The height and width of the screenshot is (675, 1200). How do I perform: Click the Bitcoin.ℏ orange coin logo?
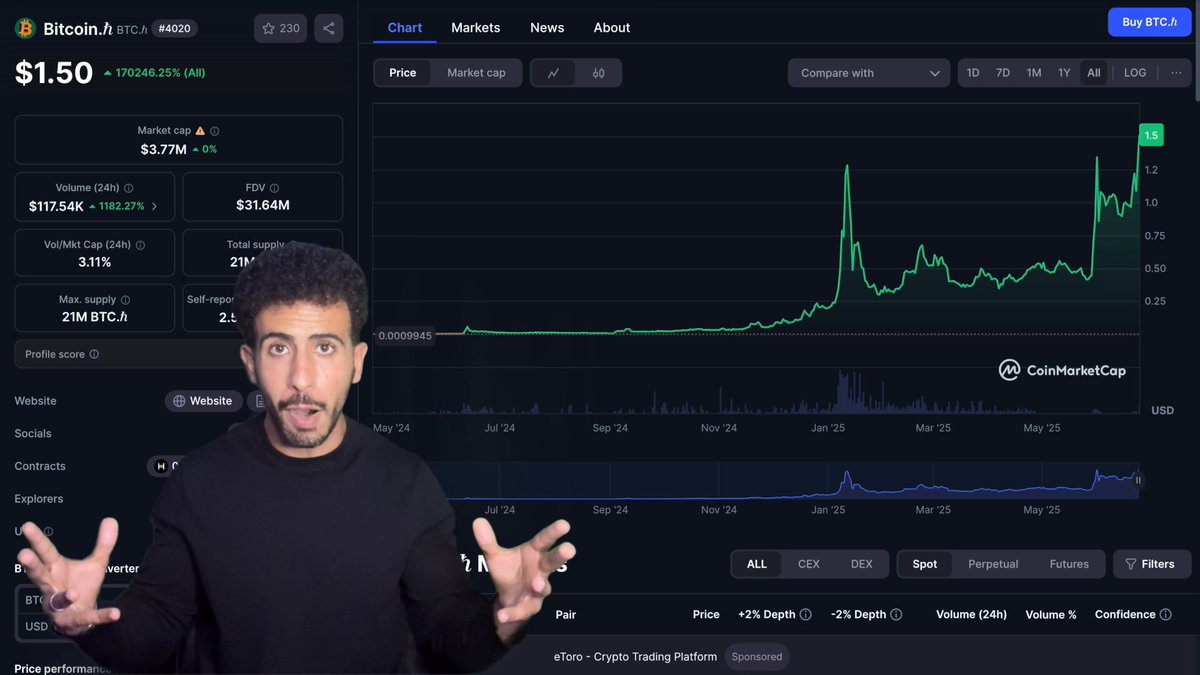[x=25, y=28]
